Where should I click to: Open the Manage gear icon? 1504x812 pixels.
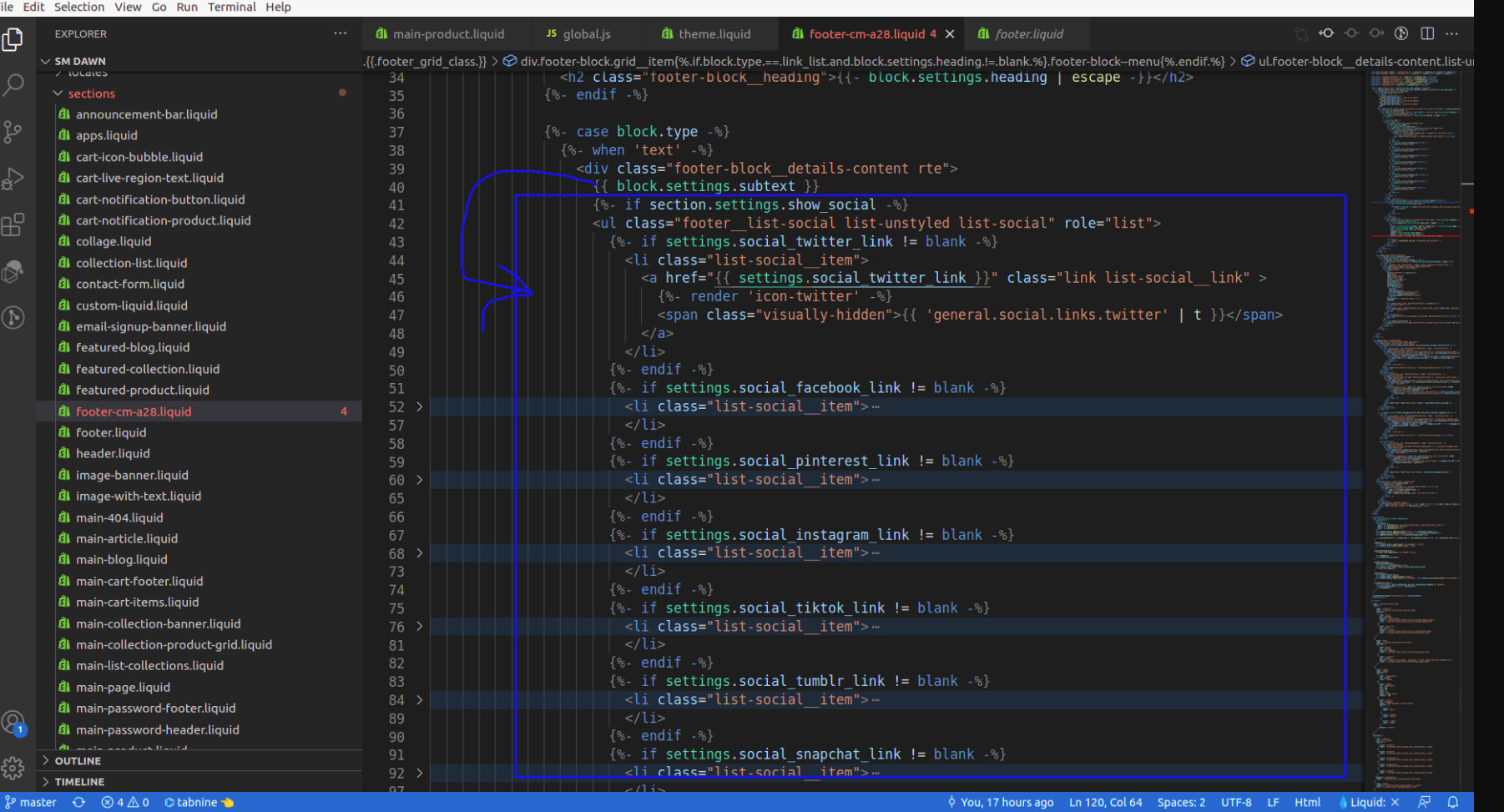(13, 767)
